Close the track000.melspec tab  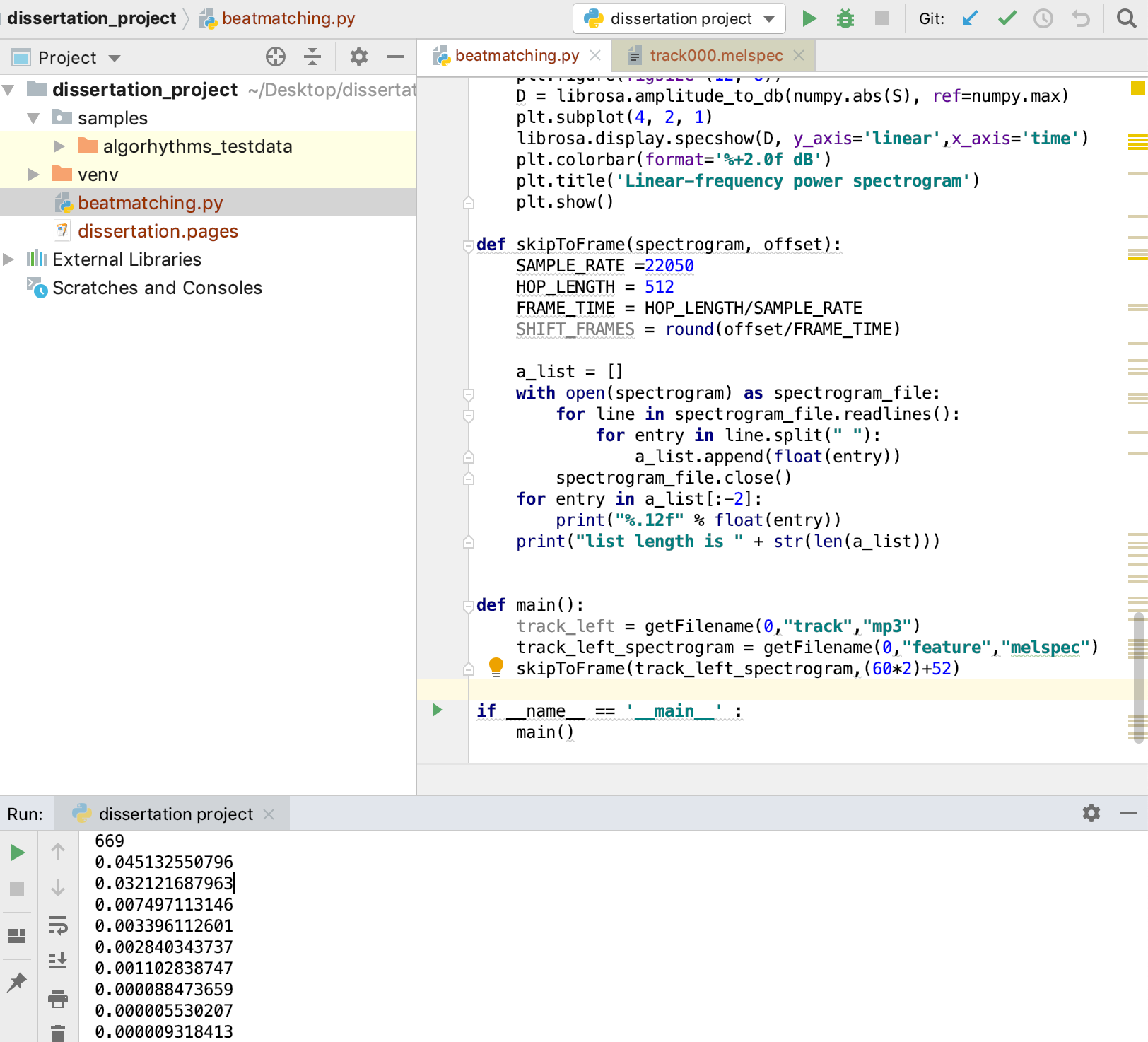[799, 55]
